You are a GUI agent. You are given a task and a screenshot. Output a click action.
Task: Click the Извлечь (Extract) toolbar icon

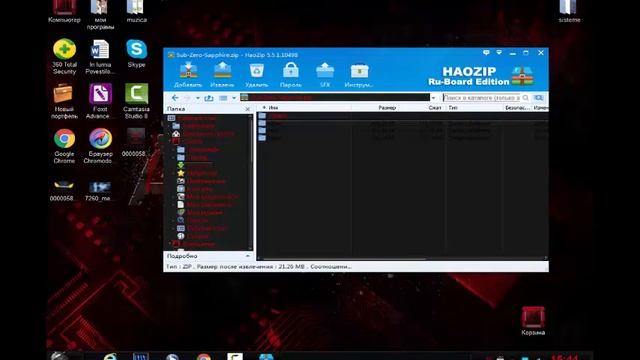click(x=222, y=74)
